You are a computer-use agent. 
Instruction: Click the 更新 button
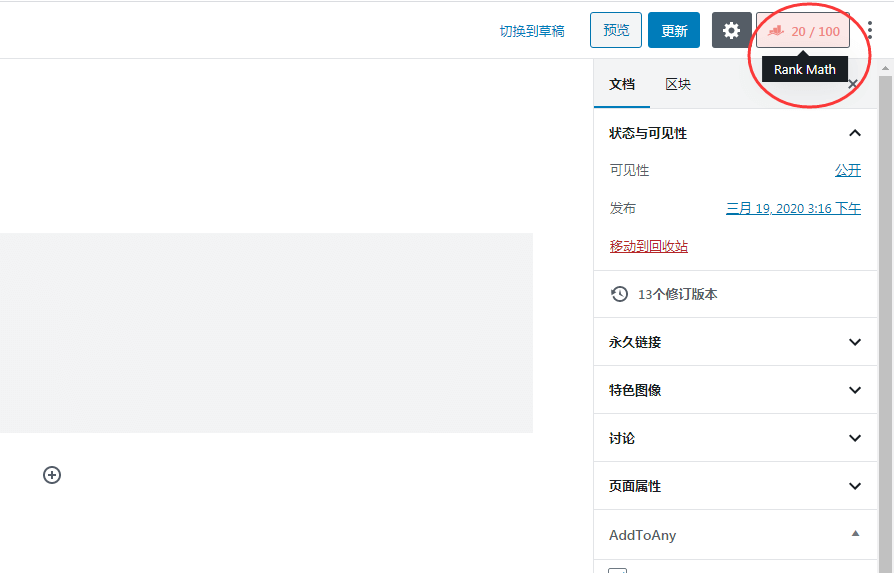tap(674, 31)
